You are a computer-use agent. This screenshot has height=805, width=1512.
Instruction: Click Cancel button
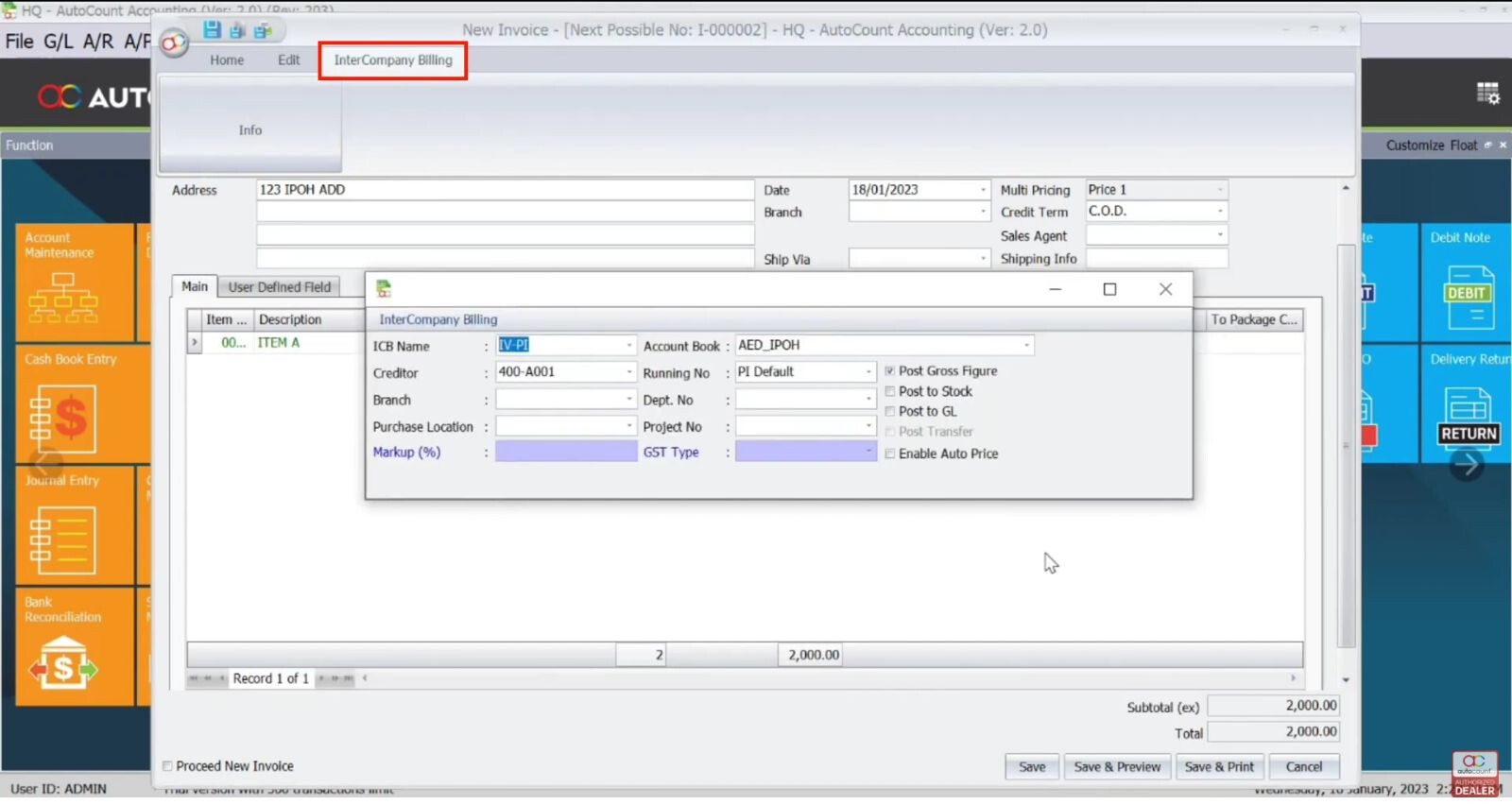point(1304,767)
